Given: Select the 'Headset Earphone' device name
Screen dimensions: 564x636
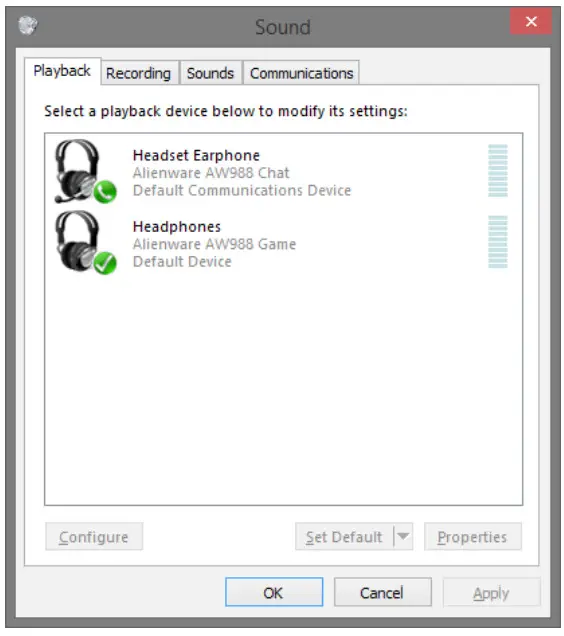Looking at the screenshot, I should pyautogui.click(x=196, y=155).
